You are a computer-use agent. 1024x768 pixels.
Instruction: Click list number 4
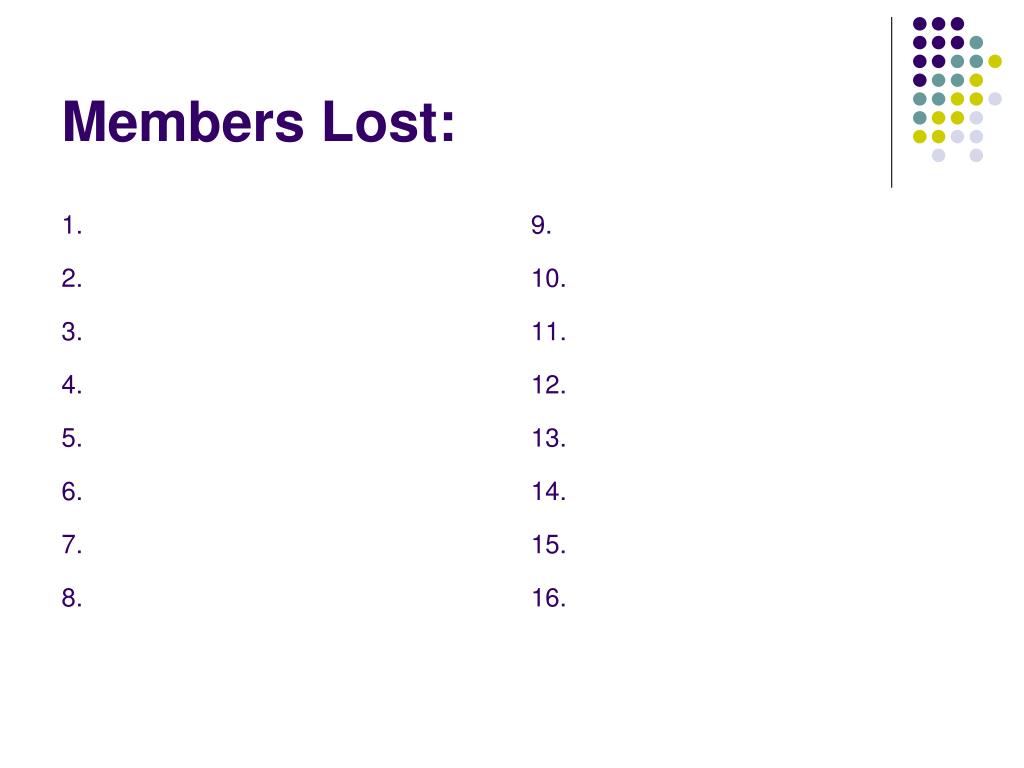click(x=72, y=385)
